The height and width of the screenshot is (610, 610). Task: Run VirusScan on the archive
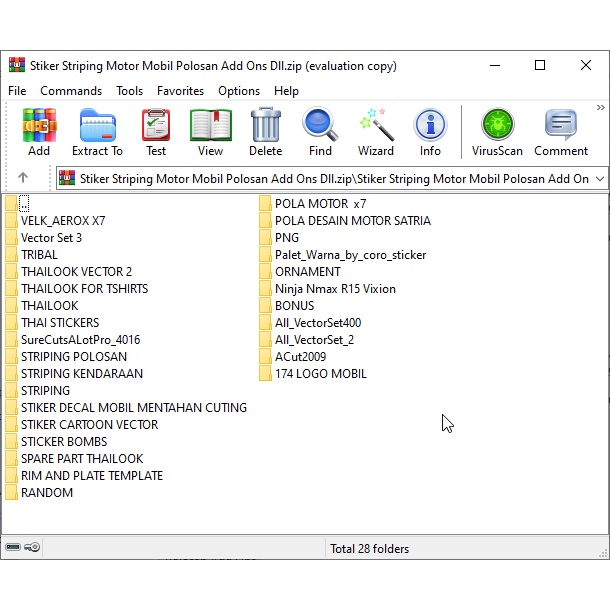tap(497, 132)
